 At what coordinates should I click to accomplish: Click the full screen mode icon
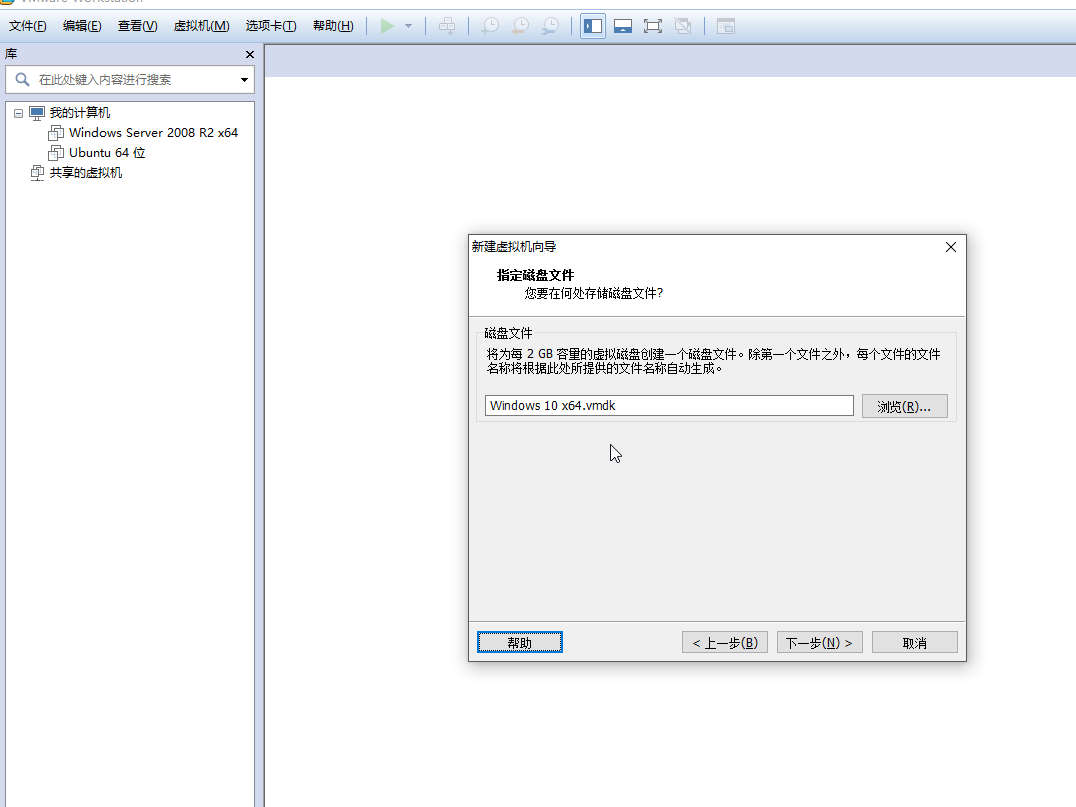653,26
